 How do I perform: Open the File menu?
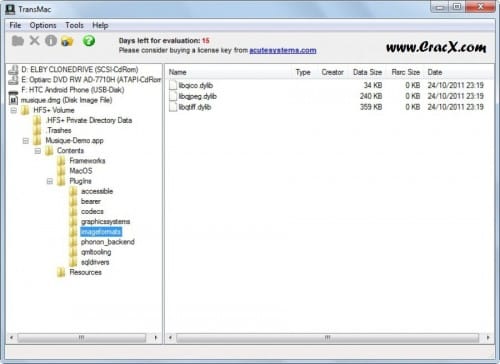point(15,25)
